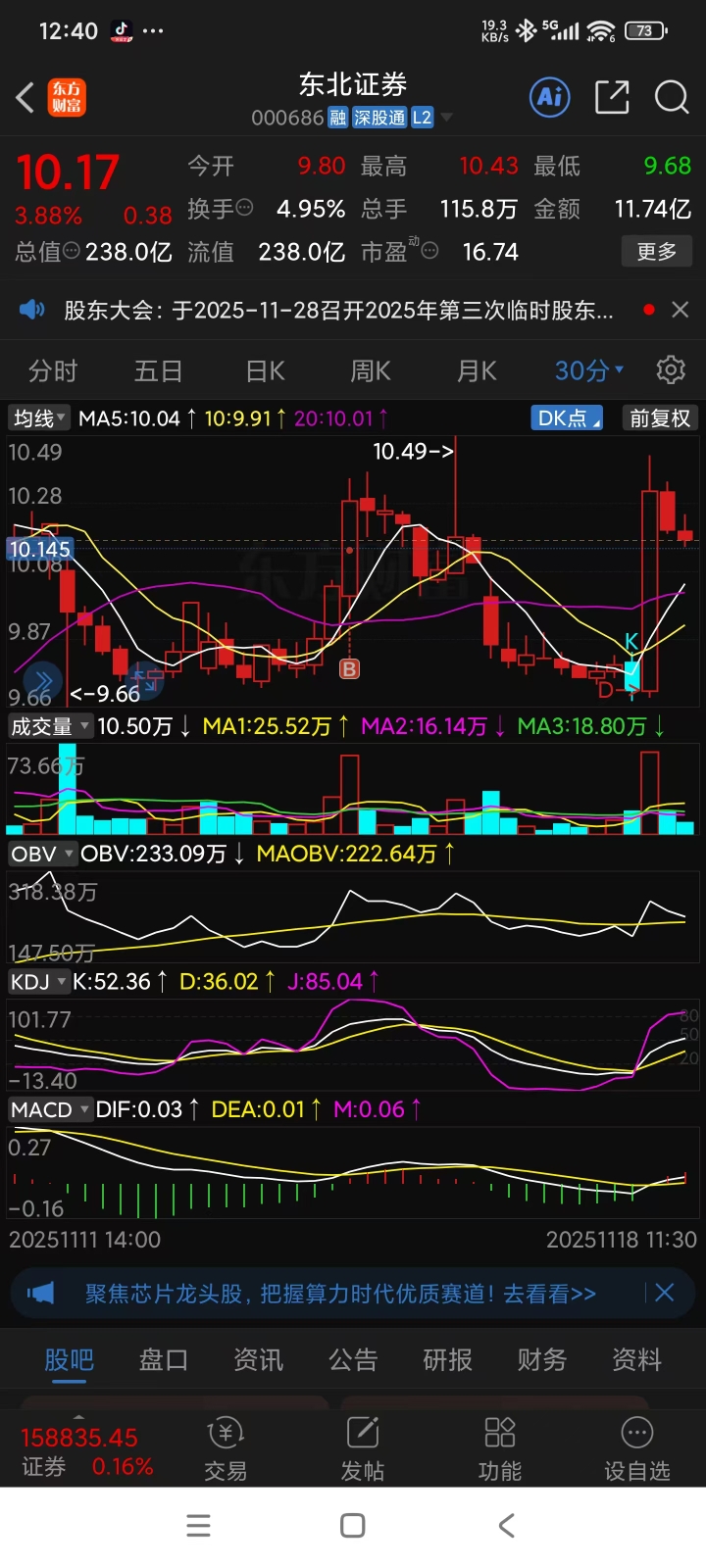
Task: Tap the 交易 trade icon
Action: pos(226,1448)
